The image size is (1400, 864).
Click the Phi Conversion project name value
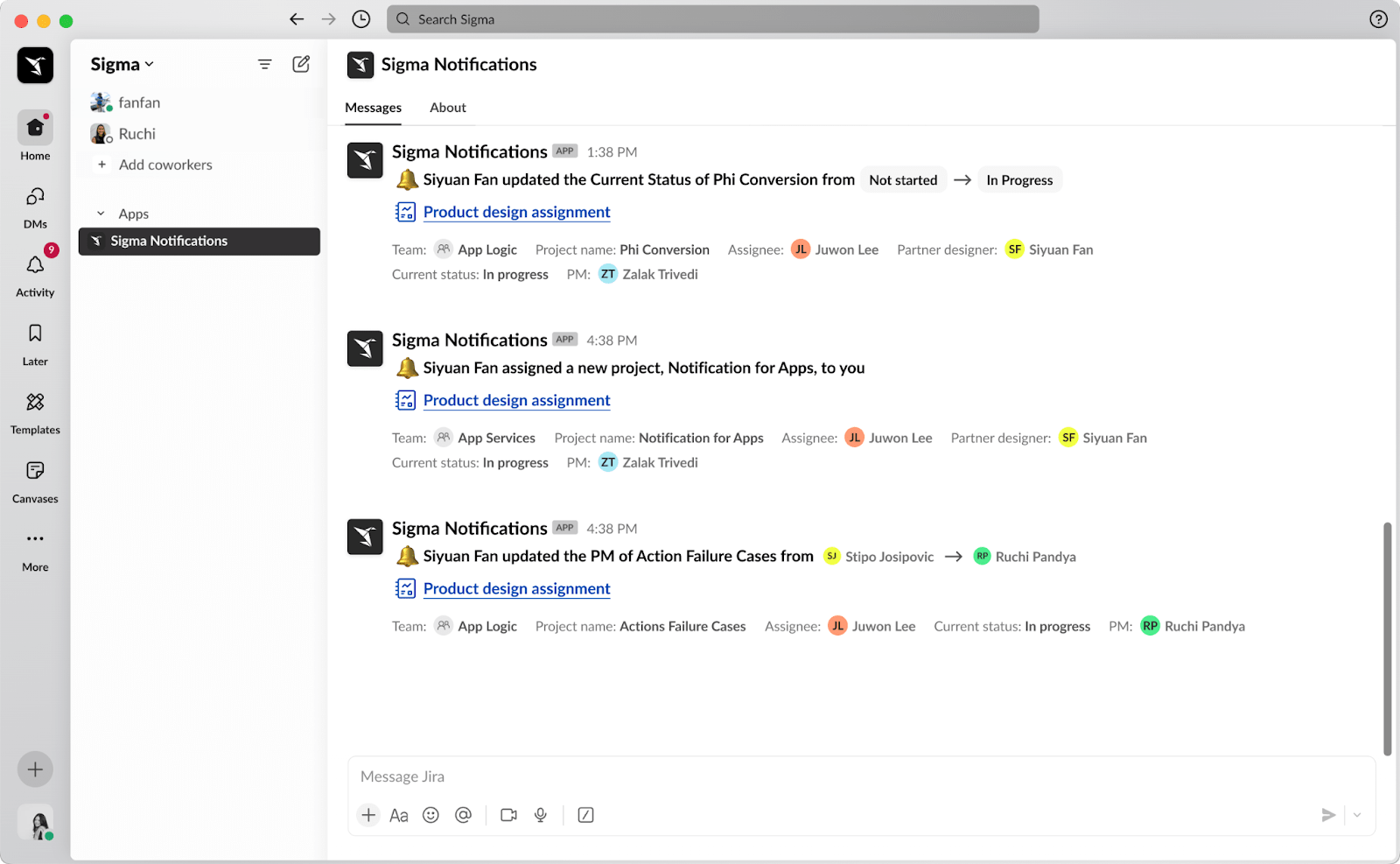(664, 249)
